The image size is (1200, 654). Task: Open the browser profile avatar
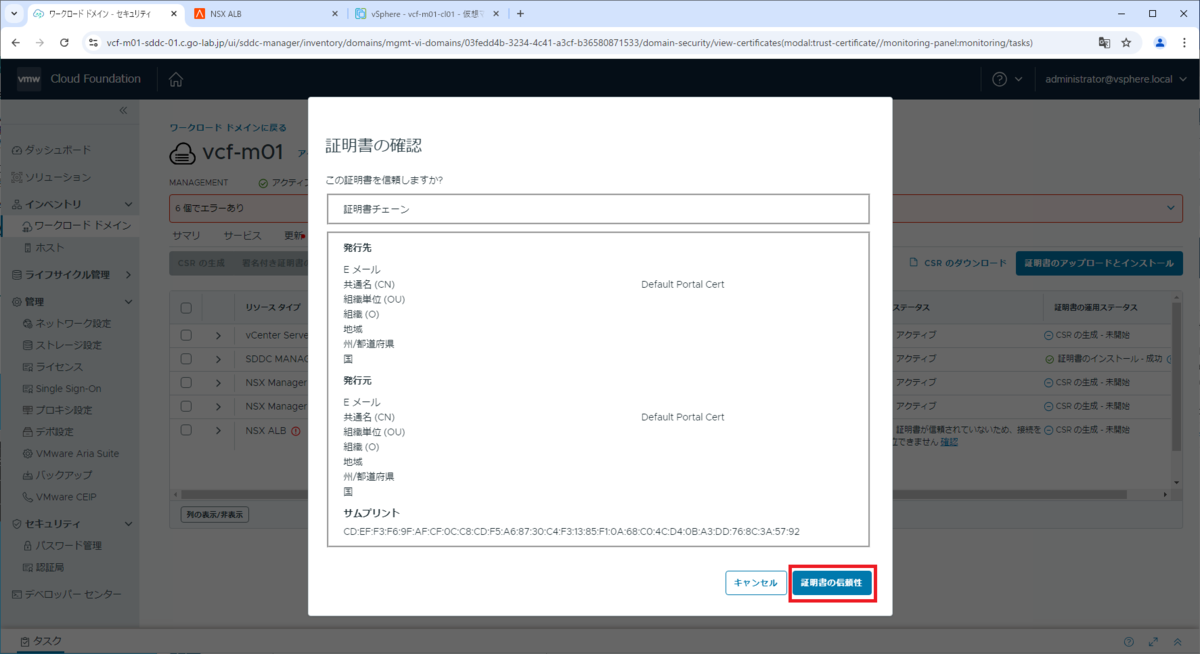click(x=1160, y=43)
